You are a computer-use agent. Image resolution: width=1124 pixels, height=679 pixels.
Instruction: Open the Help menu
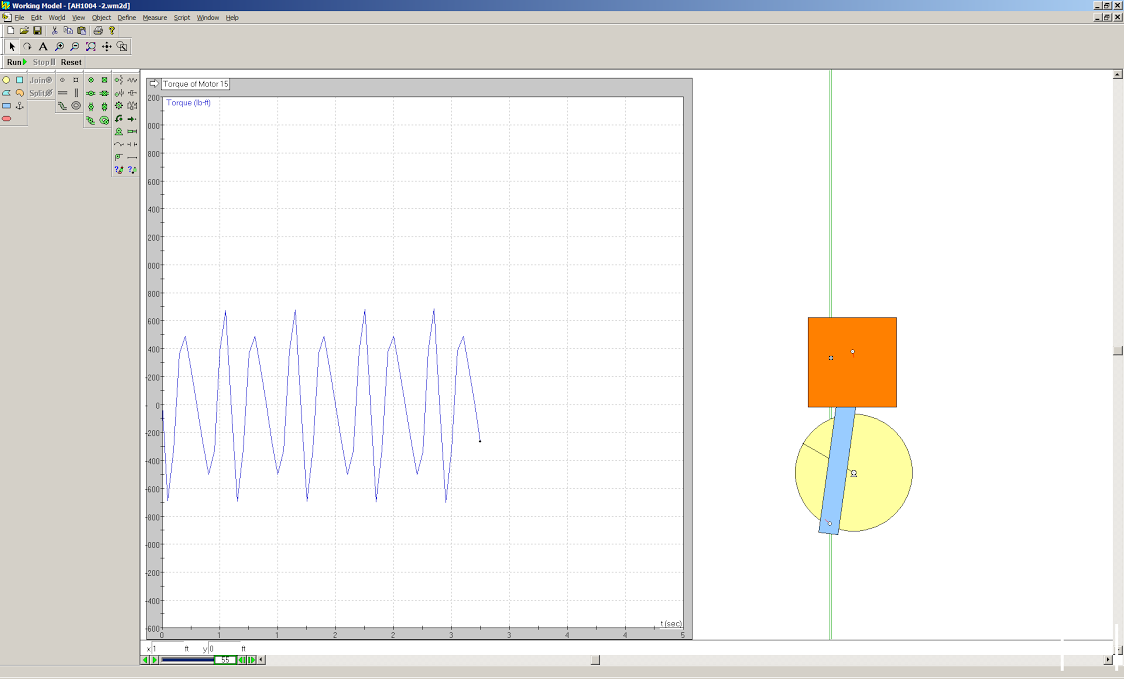point(232,18)
